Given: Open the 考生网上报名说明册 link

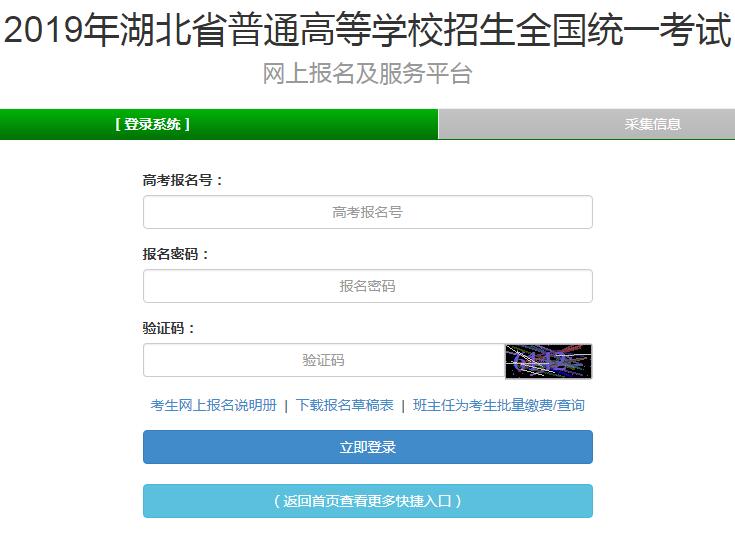Looking at the screenshot, I should tap(214, 405).
